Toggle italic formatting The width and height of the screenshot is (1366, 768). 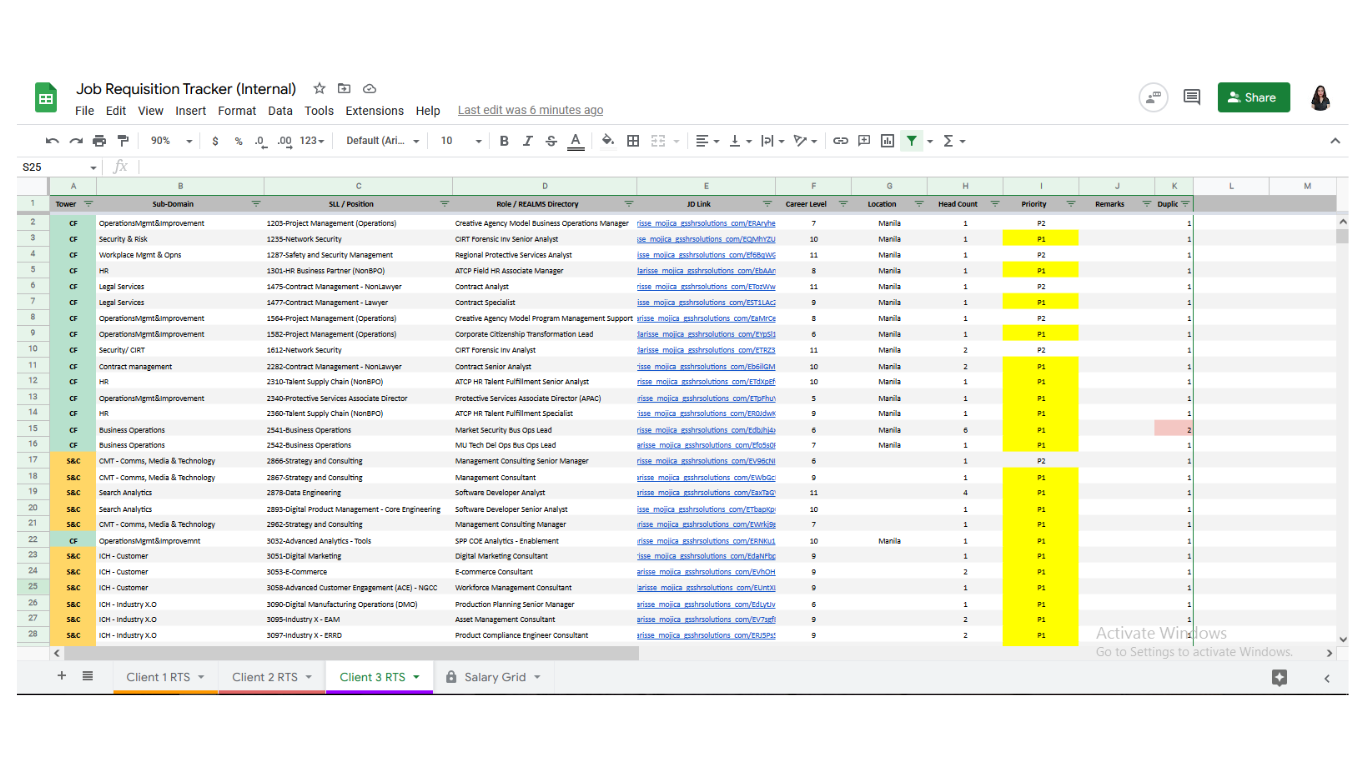click(x=528, y=141)
